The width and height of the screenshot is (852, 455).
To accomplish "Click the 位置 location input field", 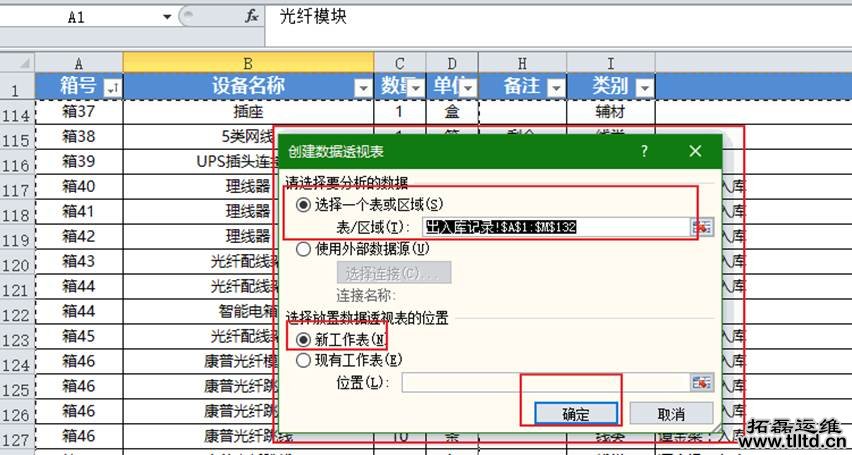I will point(546,382).
